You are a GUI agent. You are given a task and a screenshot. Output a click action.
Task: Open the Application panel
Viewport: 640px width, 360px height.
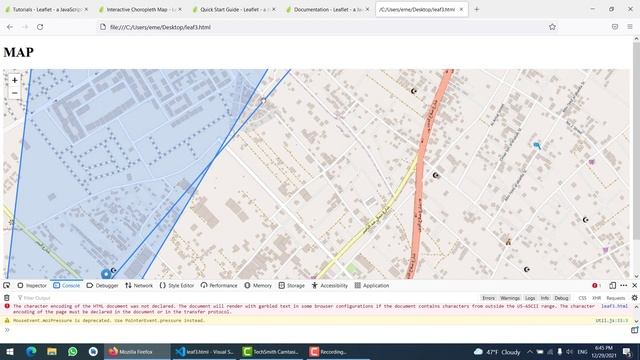[372, 285]
